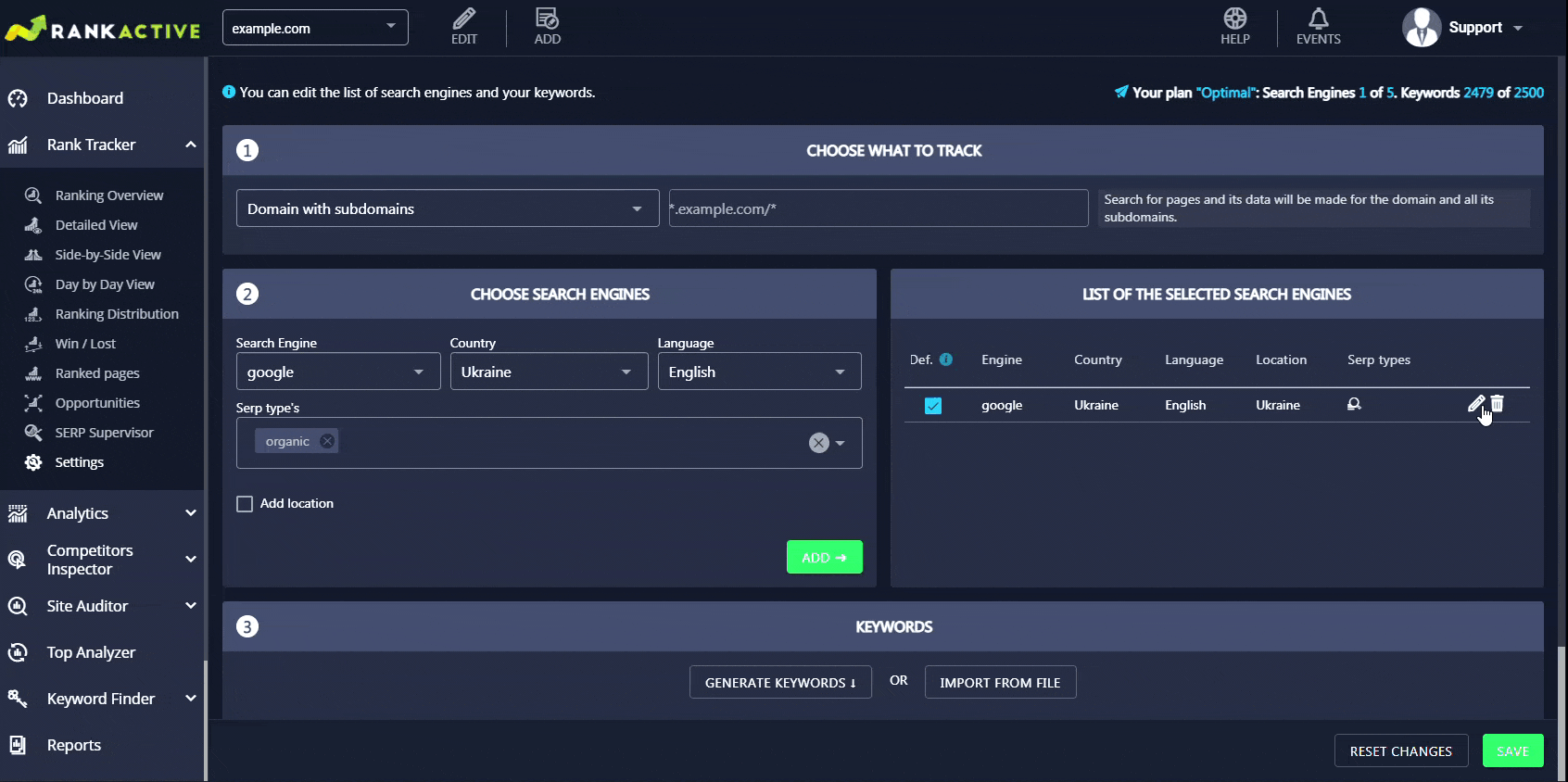Expand the Site Auditor section chevron
The image size is (1568, 782).
pos(191,606)
